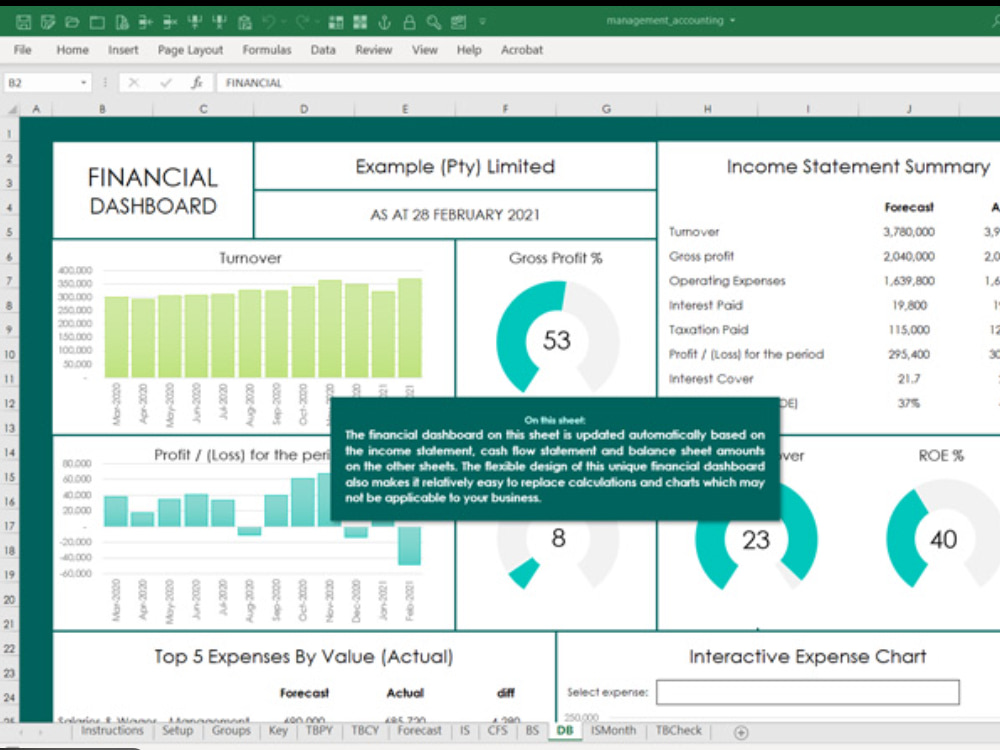The image size is (1000, 750).
Task: Select column D header
Action: (304, 110)
